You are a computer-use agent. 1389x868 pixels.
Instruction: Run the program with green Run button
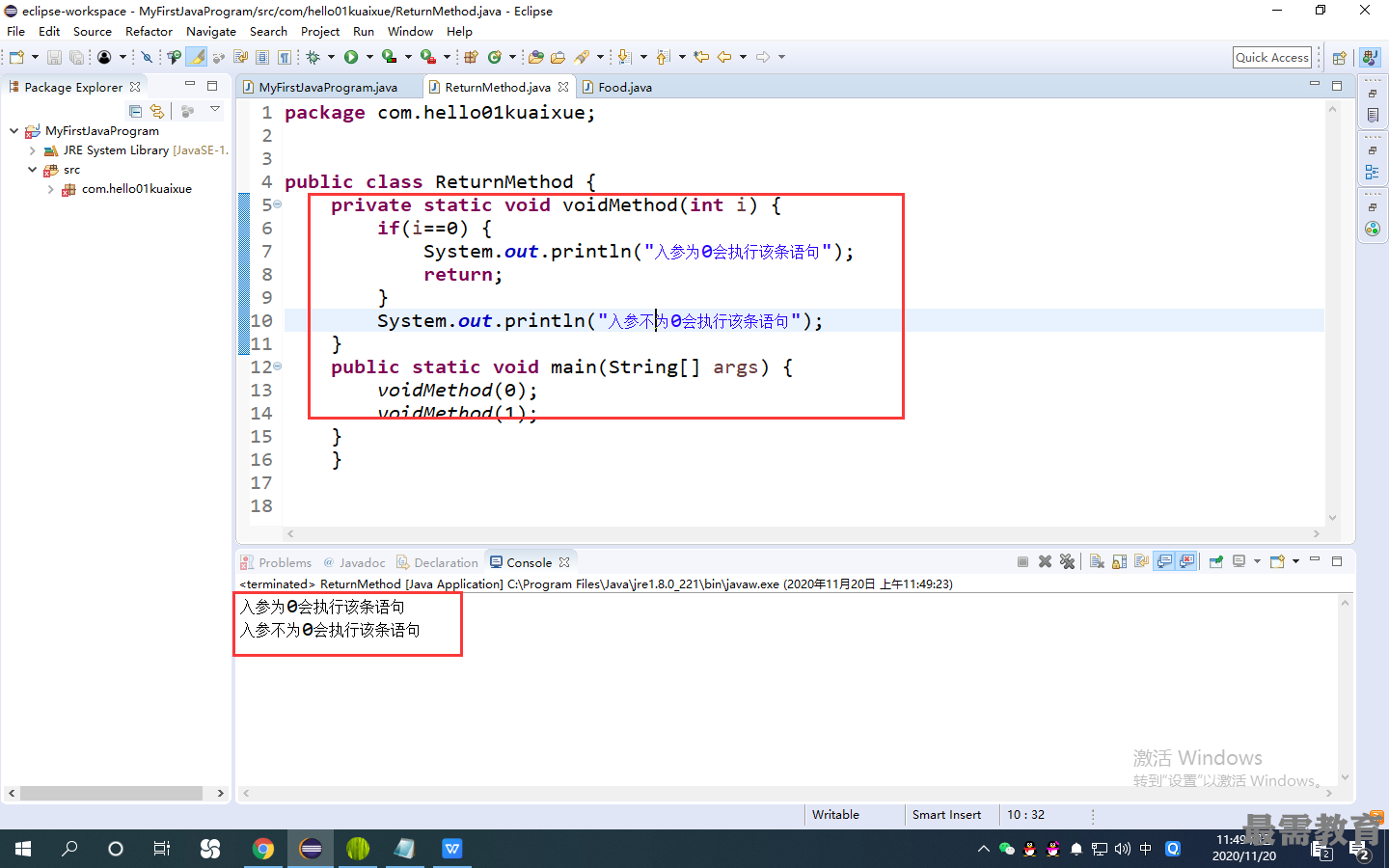[x=351, y=57]
